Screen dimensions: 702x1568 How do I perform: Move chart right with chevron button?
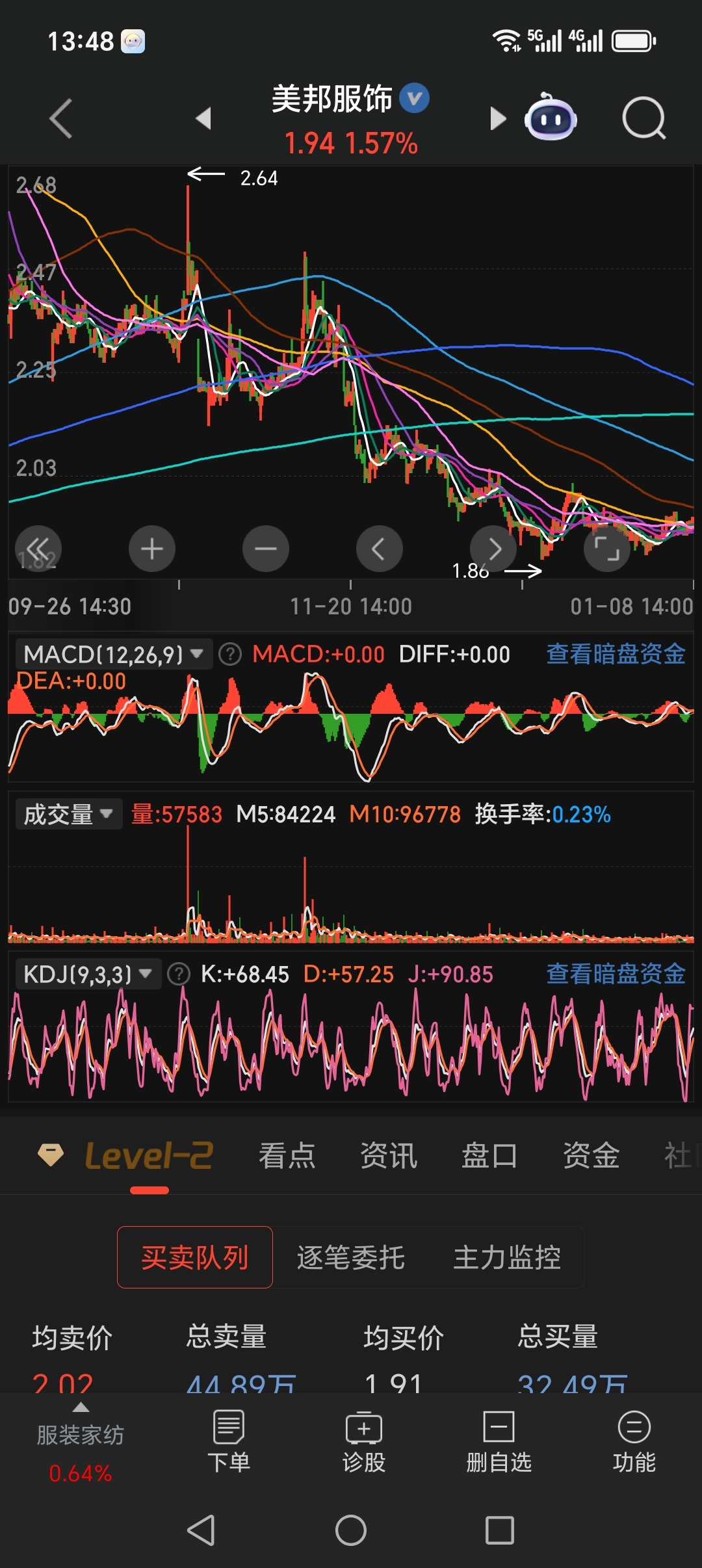point(493,549)
